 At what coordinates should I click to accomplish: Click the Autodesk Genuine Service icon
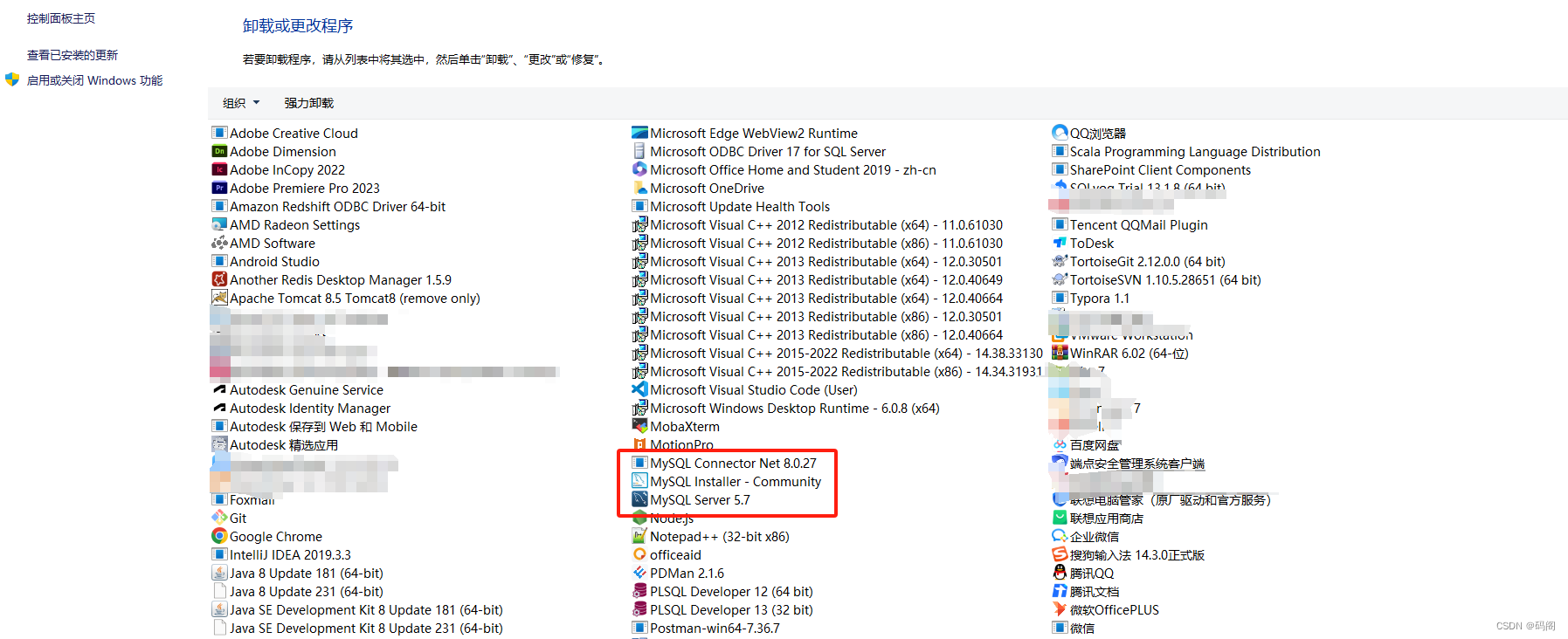pyautogui.click(x=219, y=389)
